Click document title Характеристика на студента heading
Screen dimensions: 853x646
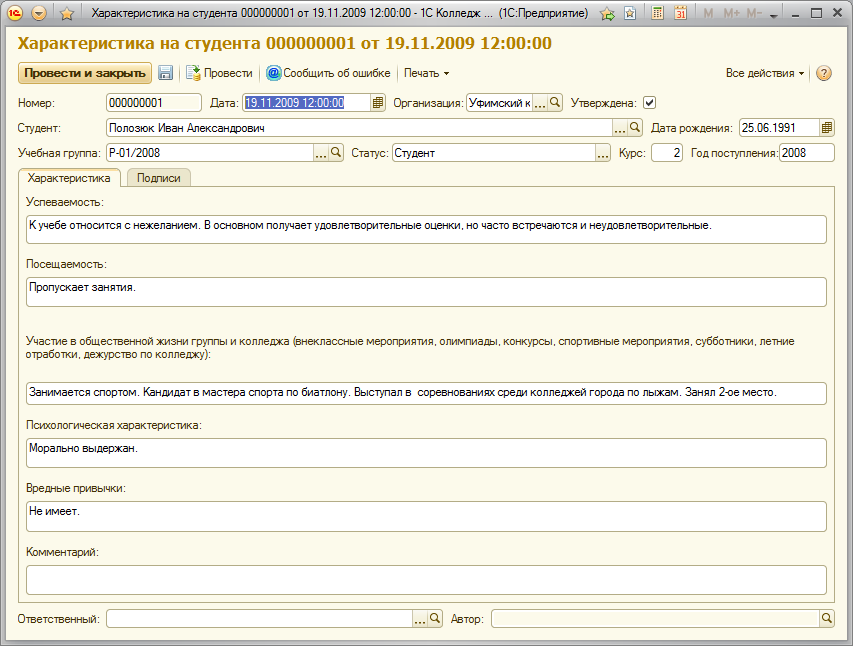(x=285, y=44)
